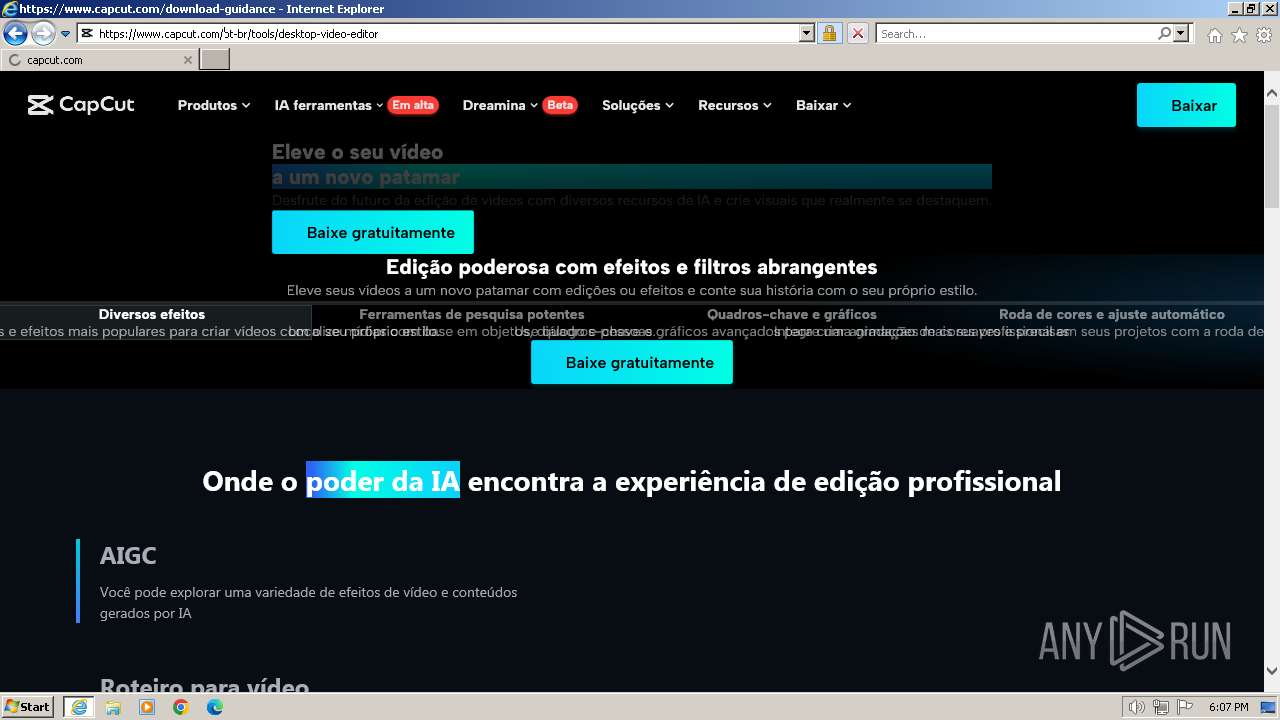Image resolution: width=1280 pixels, height=720 pixels.
Task: Open recent pages dropdown arrow
Action: [x=66, y=33]
